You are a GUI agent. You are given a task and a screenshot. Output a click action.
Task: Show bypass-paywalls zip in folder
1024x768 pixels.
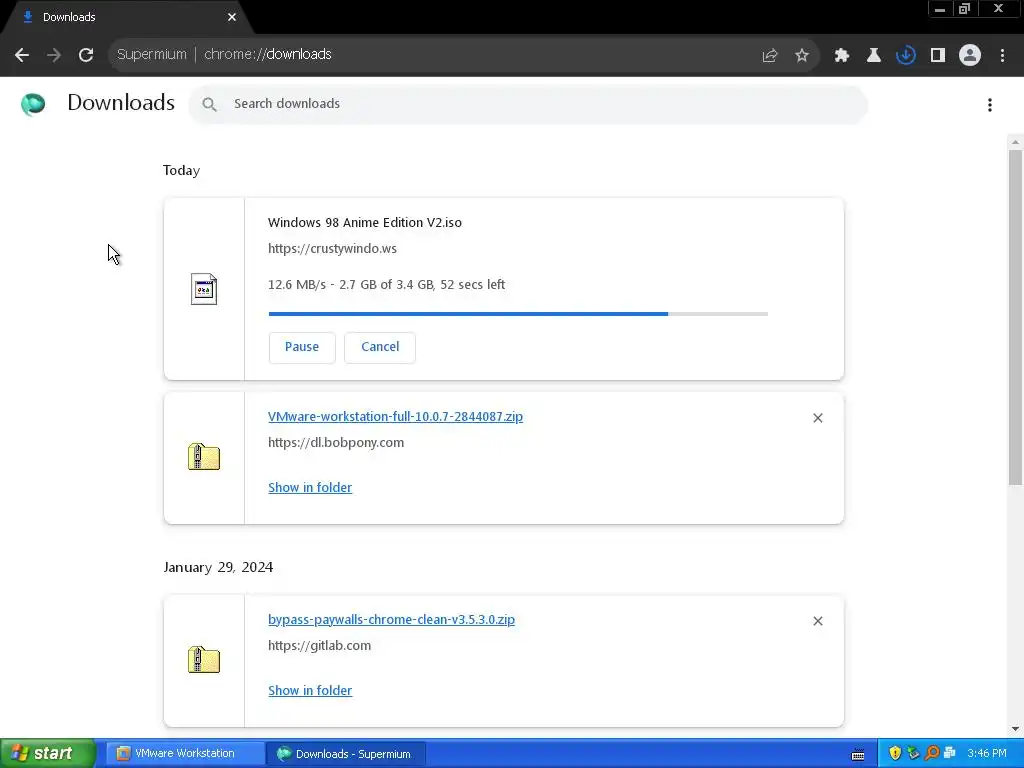(310, 690)
